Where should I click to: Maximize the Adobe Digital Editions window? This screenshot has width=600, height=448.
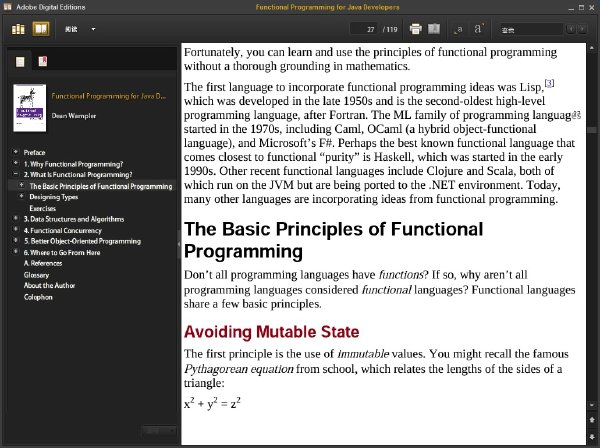(581, 7)
